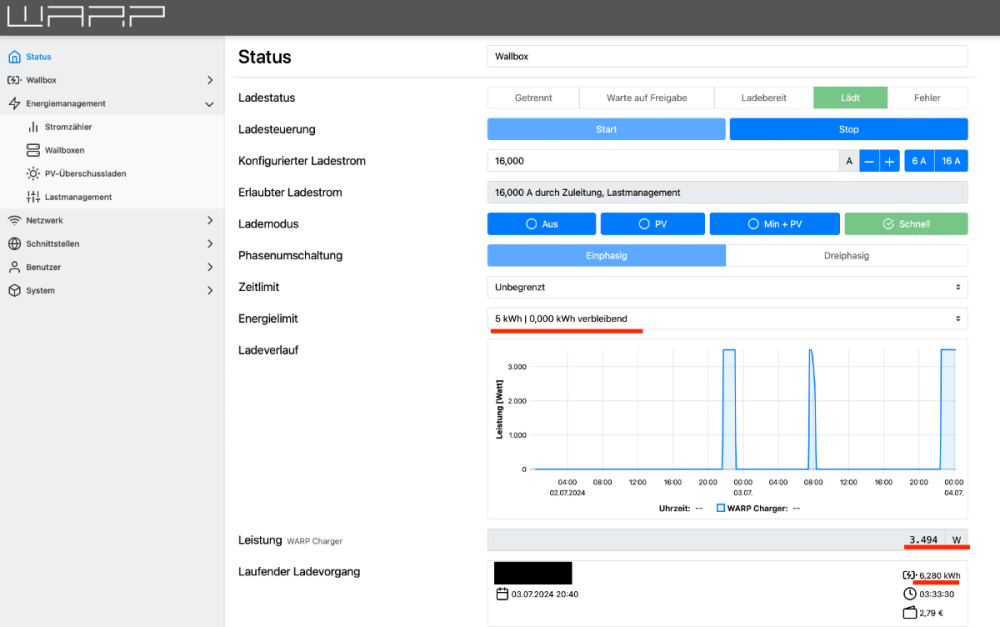This screenshot has height=627, width=1000.
Task: Click the Lastmanagement sliders icon
Action: 34,197
